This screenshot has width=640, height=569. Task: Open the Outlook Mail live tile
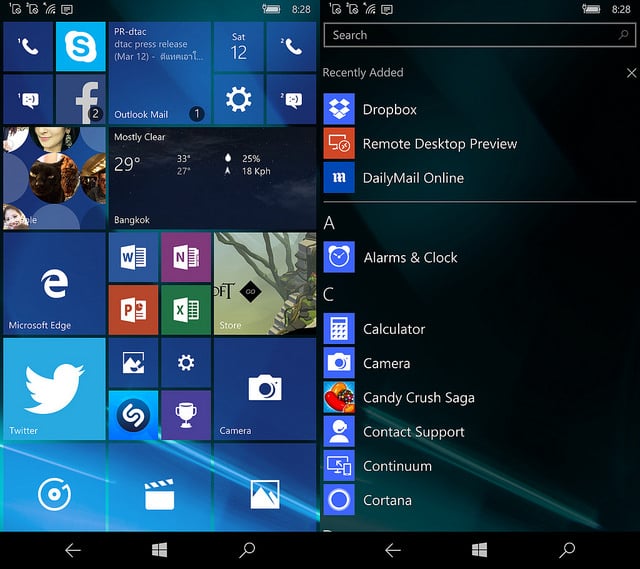pos(160,73)
